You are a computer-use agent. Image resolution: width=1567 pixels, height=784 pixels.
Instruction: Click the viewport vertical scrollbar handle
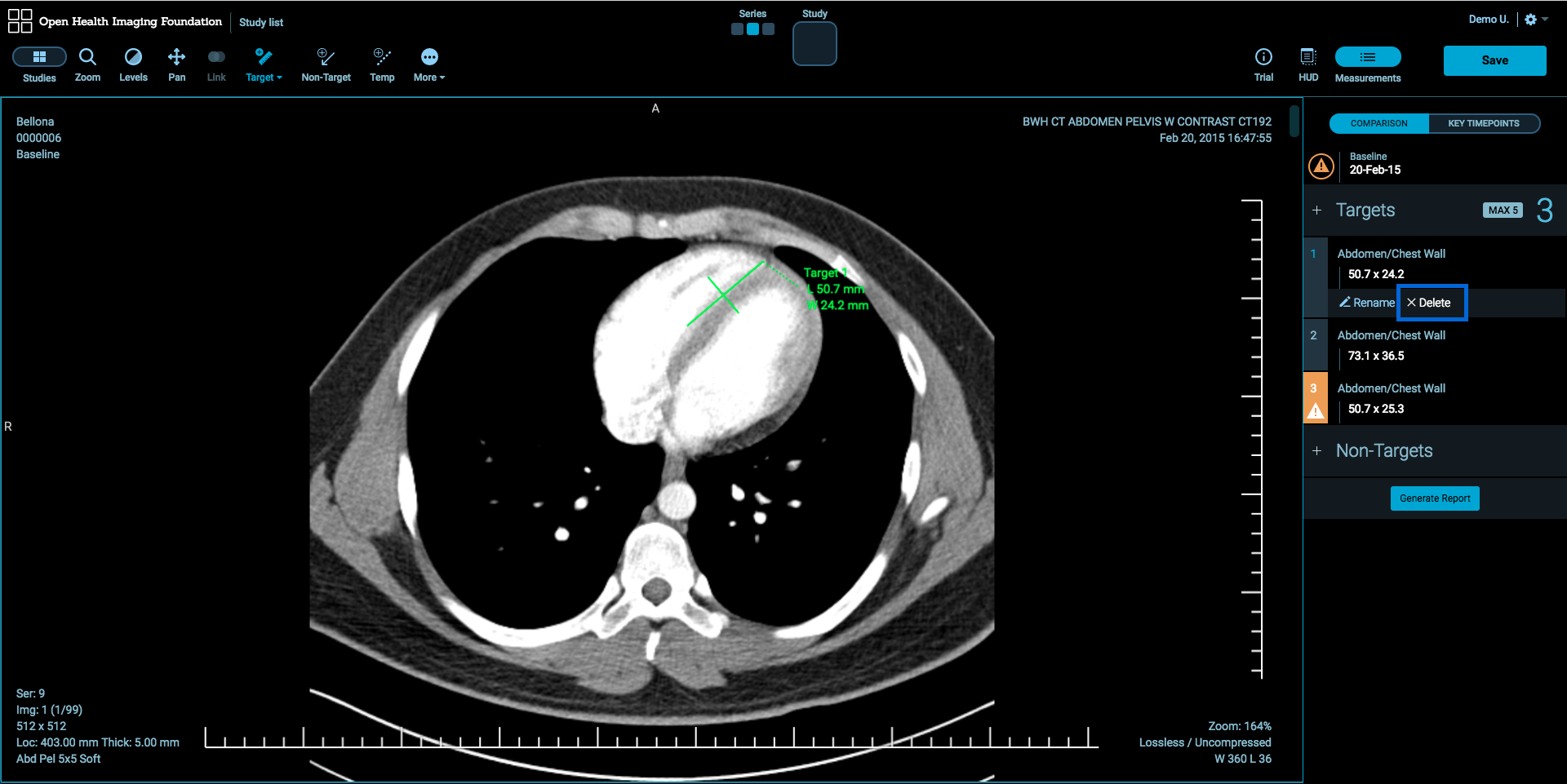[x=1294, y=122]
